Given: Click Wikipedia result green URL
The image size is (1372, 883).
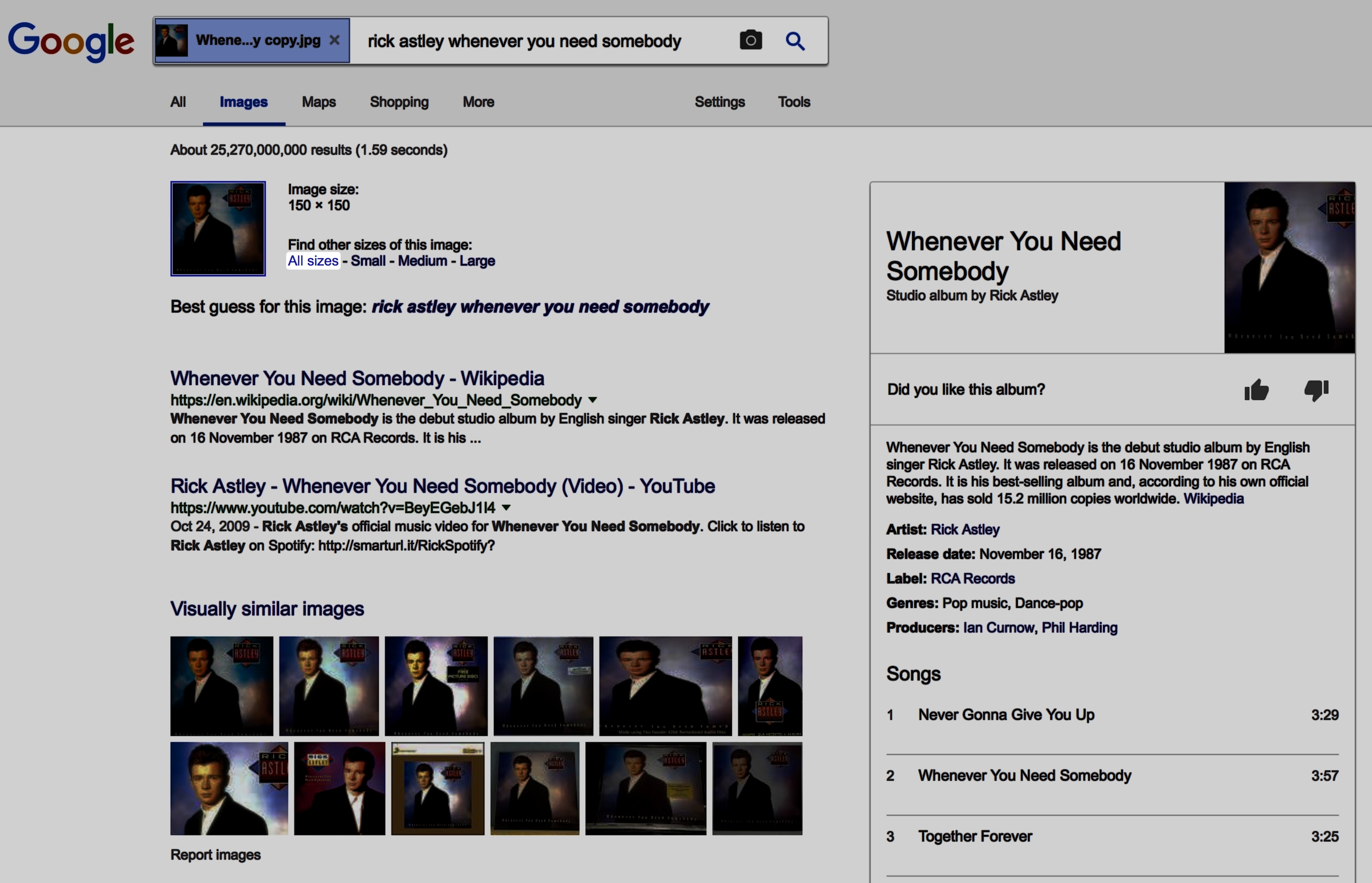Looking at the screenshot, I should 376,400.
